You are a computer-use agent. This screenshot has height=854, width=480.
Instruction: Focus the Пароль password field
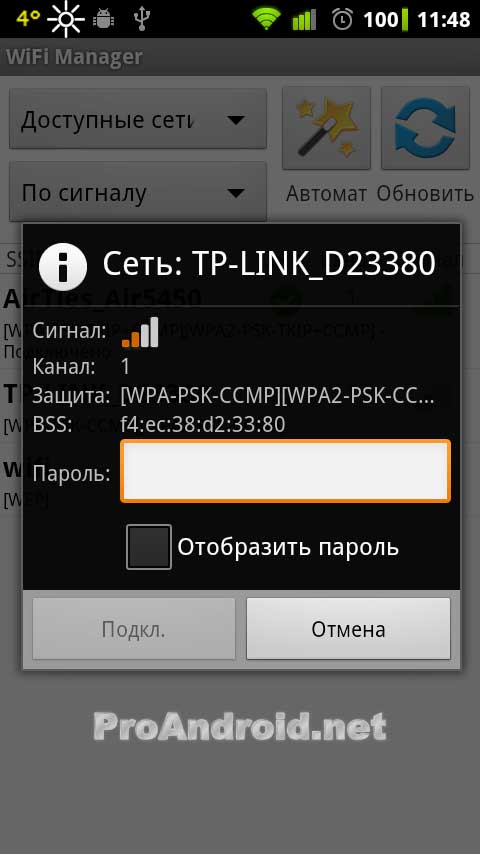[x=285, y=471]
